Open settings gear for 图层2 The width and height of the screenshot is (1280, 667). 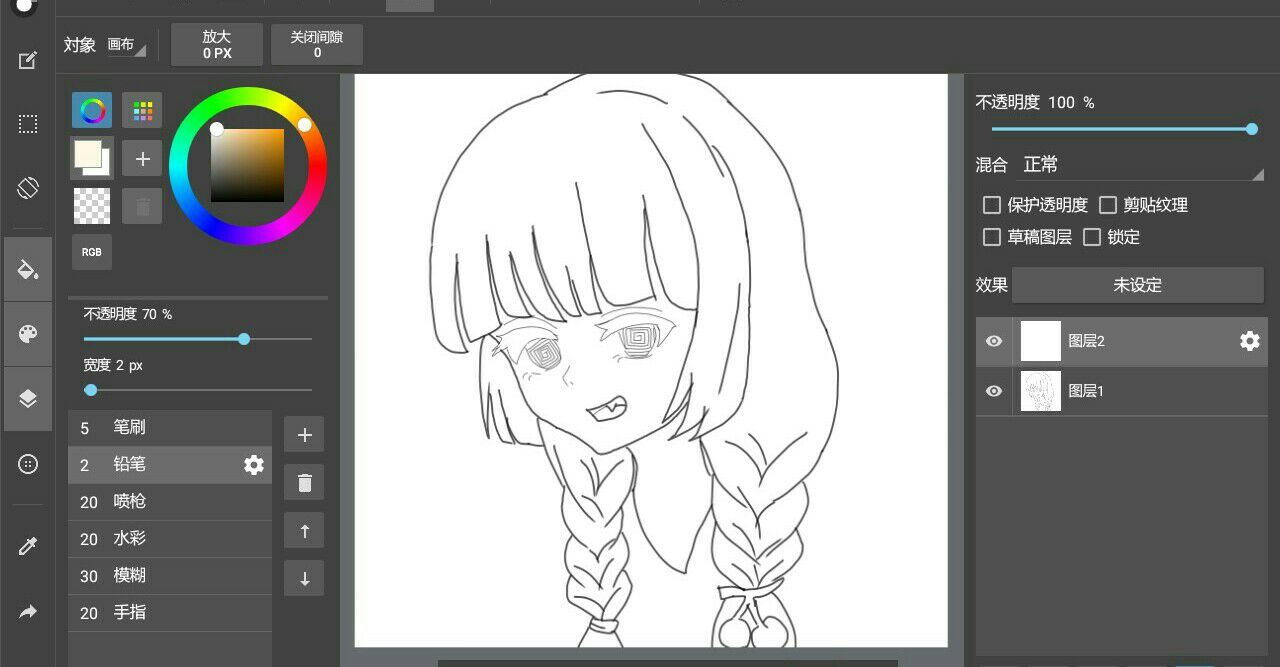tap(1249, 341)
